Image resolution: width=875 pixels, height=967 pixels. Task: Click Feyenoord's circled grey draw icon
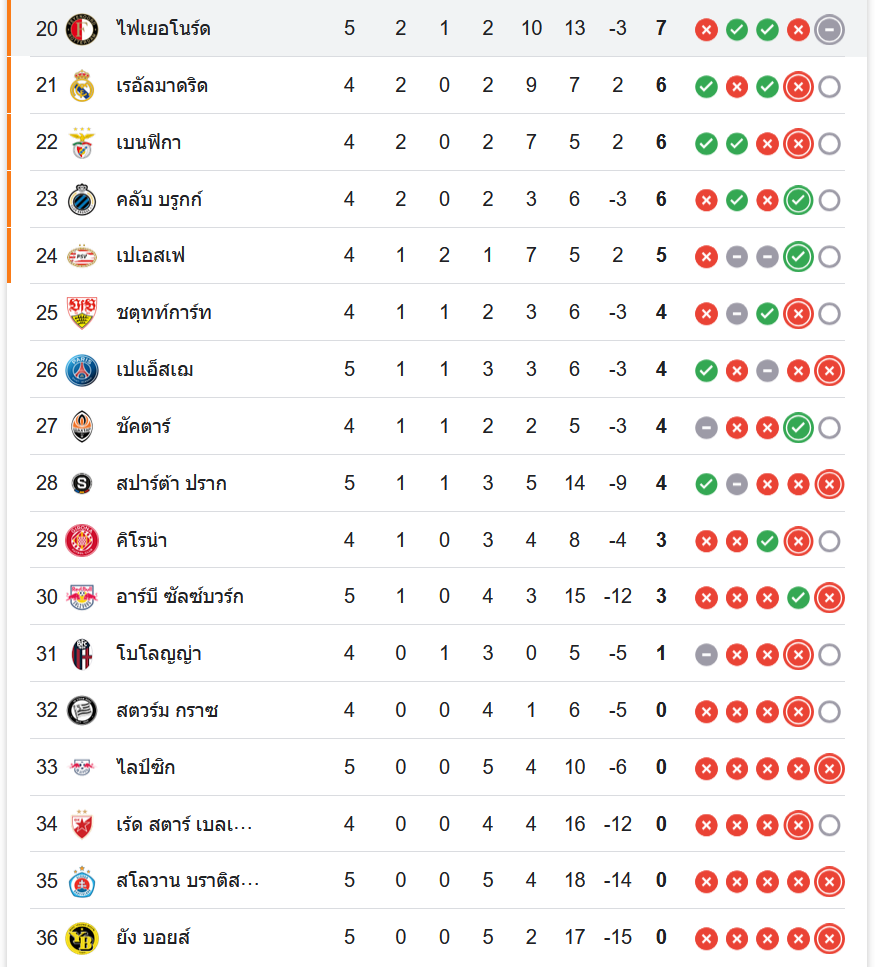click(829, 29)
